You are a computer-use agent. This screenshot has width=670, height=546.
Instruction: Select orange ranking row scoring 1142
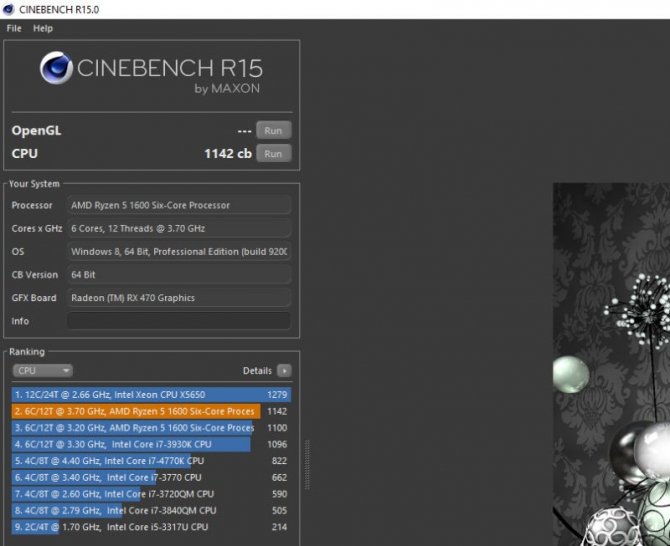point(151,411)
